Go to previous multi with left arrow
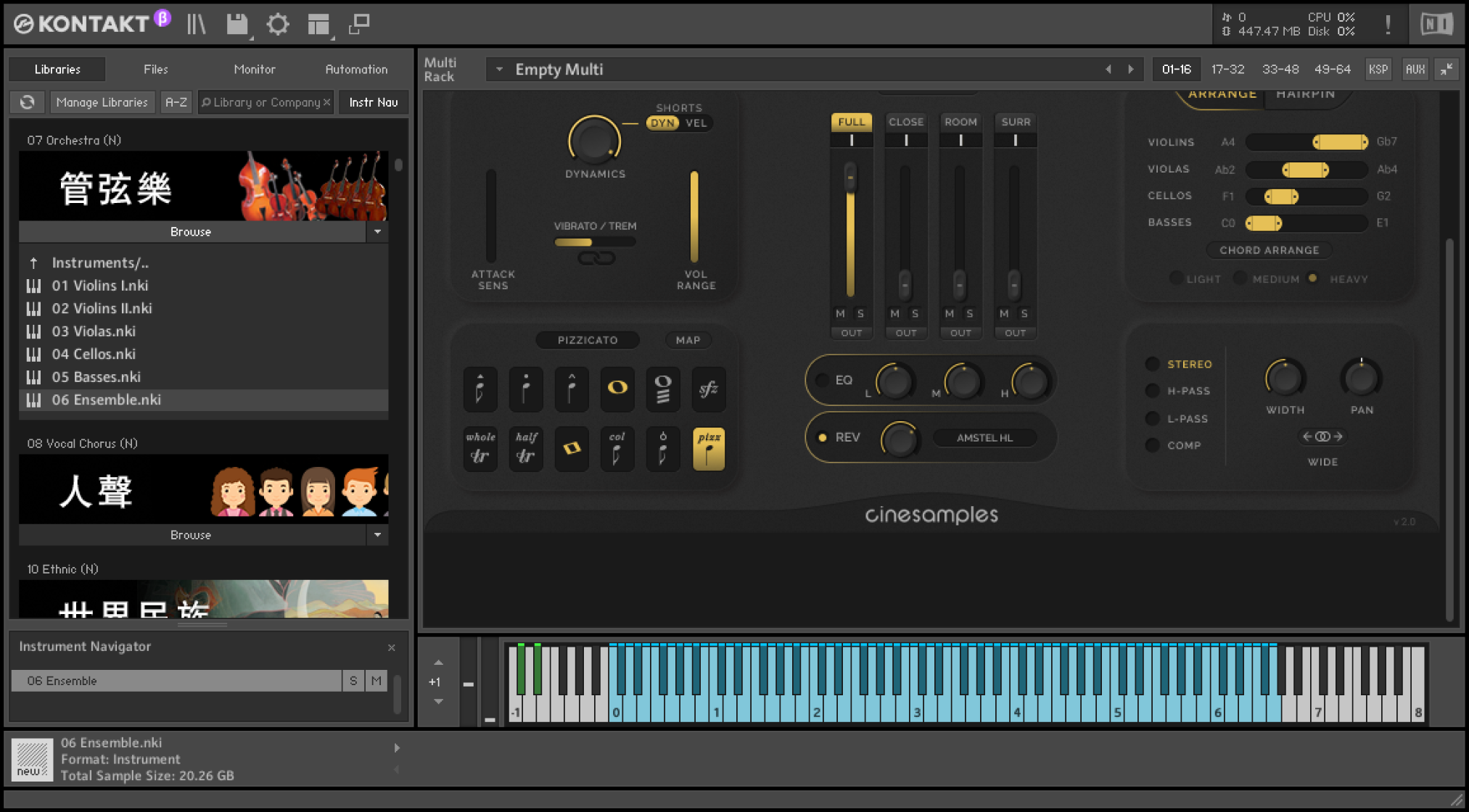The height and width of the screenshot is (812, 1469). click(1108, 70)
